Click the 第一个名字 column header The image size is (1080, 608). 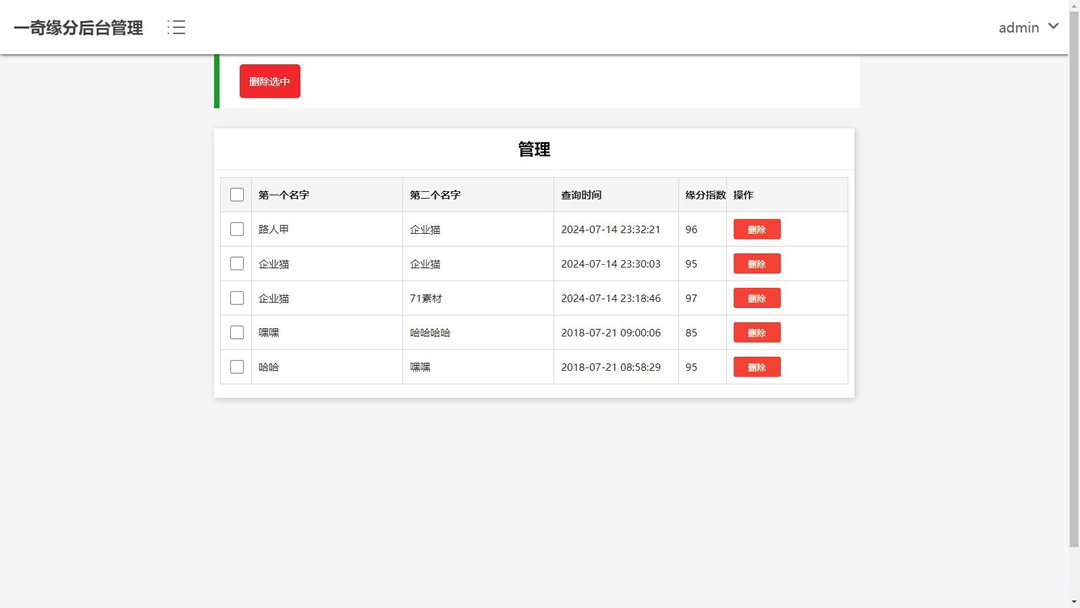[x=284, y=195]
